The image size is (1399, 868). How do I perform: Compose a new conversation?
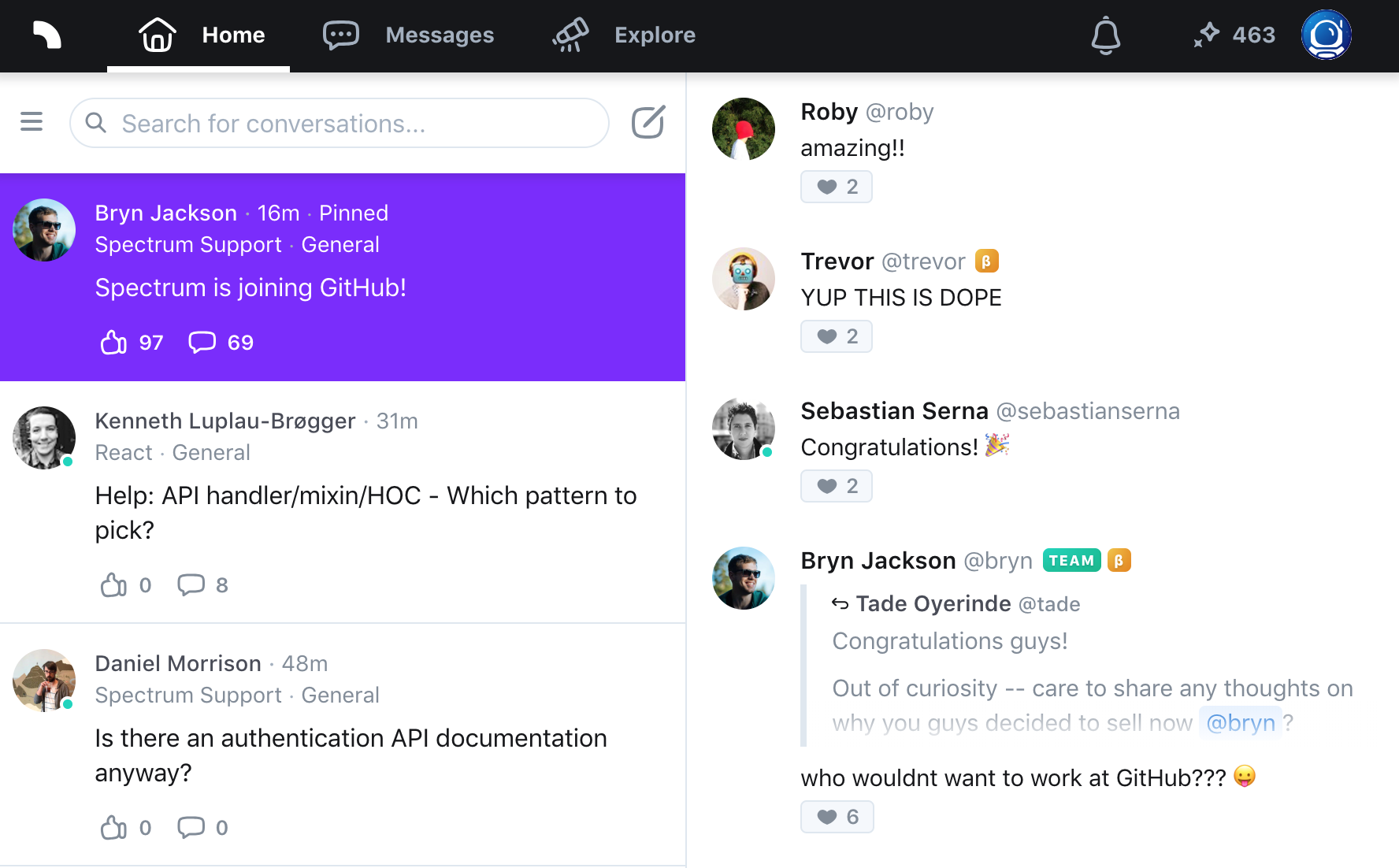tap(648, 122)
